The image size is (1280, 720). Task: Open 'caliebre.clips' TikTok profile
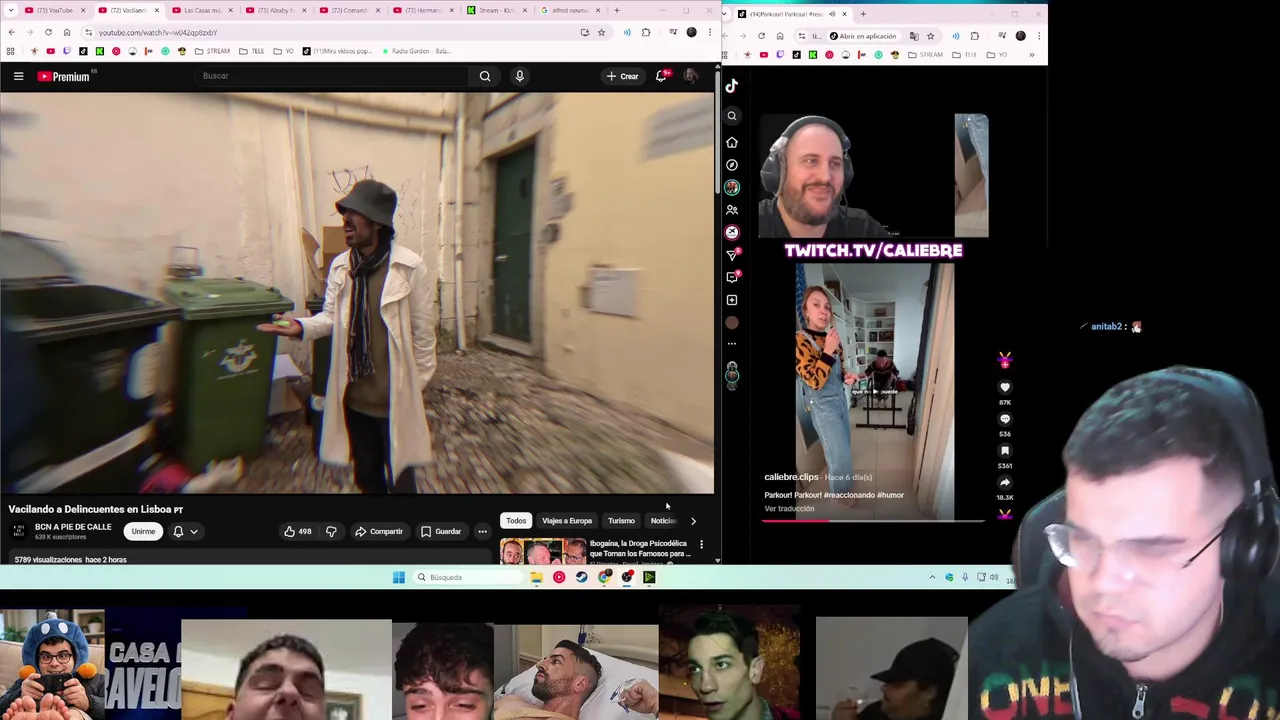[791, 477]
